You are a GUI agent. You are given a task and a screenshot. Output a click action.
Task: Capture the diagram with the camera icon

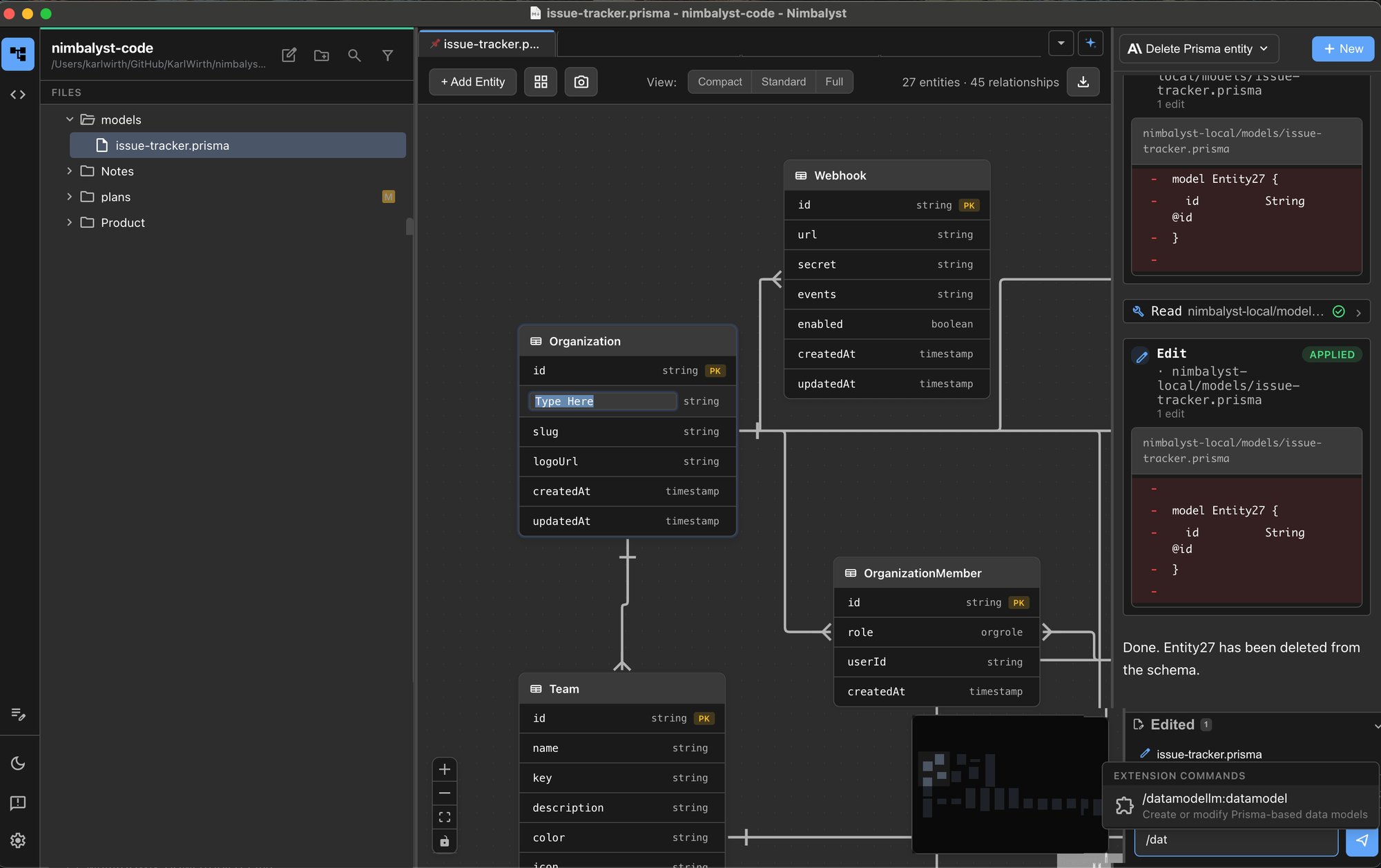pos(581,81)
